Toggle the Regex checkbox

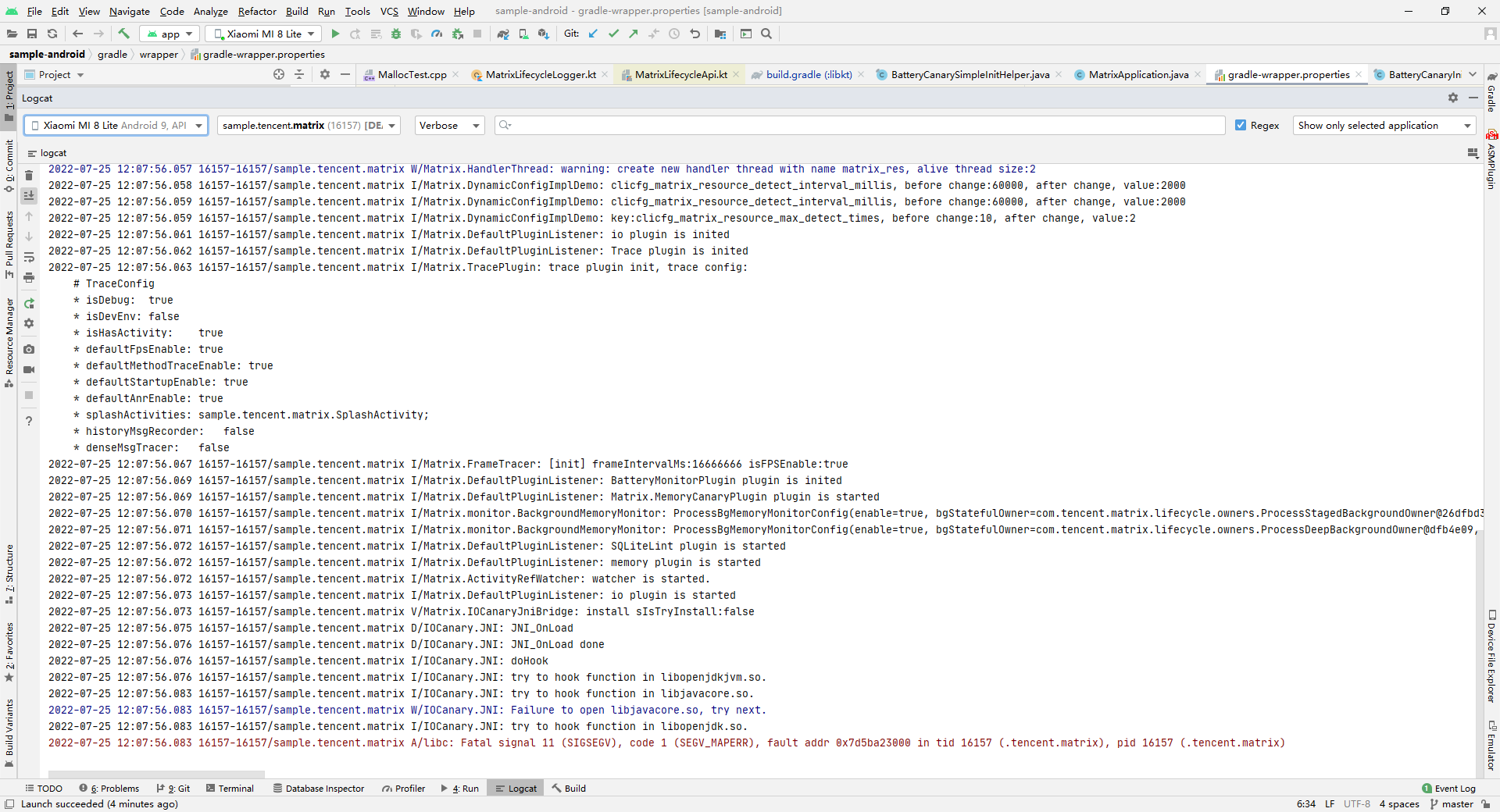[1241, 125]
